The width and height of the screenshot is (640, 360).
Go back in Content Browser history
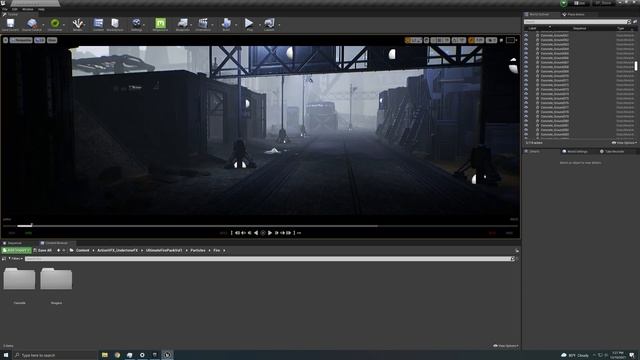[58, 250]
